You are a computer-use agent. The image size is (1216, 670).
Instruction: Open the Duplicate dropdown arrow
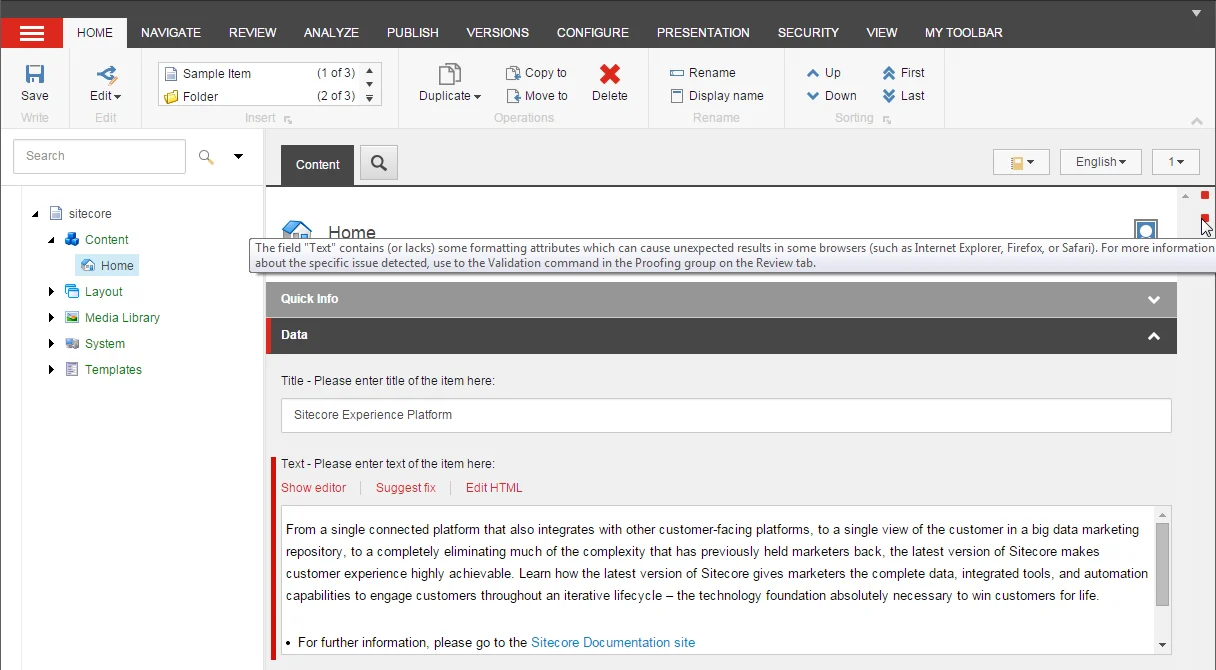[x=477, y=97]
